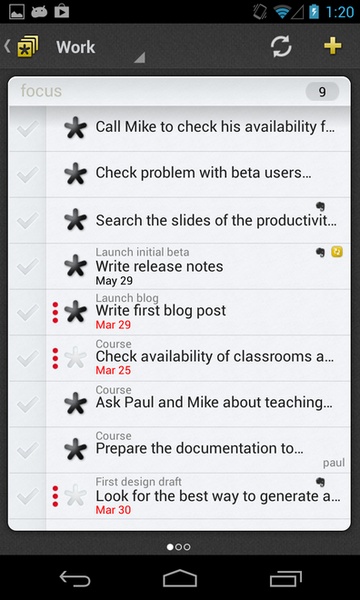Open Evernote icon on First design draft task
The image size is (360, 600).
coord(321,482)
